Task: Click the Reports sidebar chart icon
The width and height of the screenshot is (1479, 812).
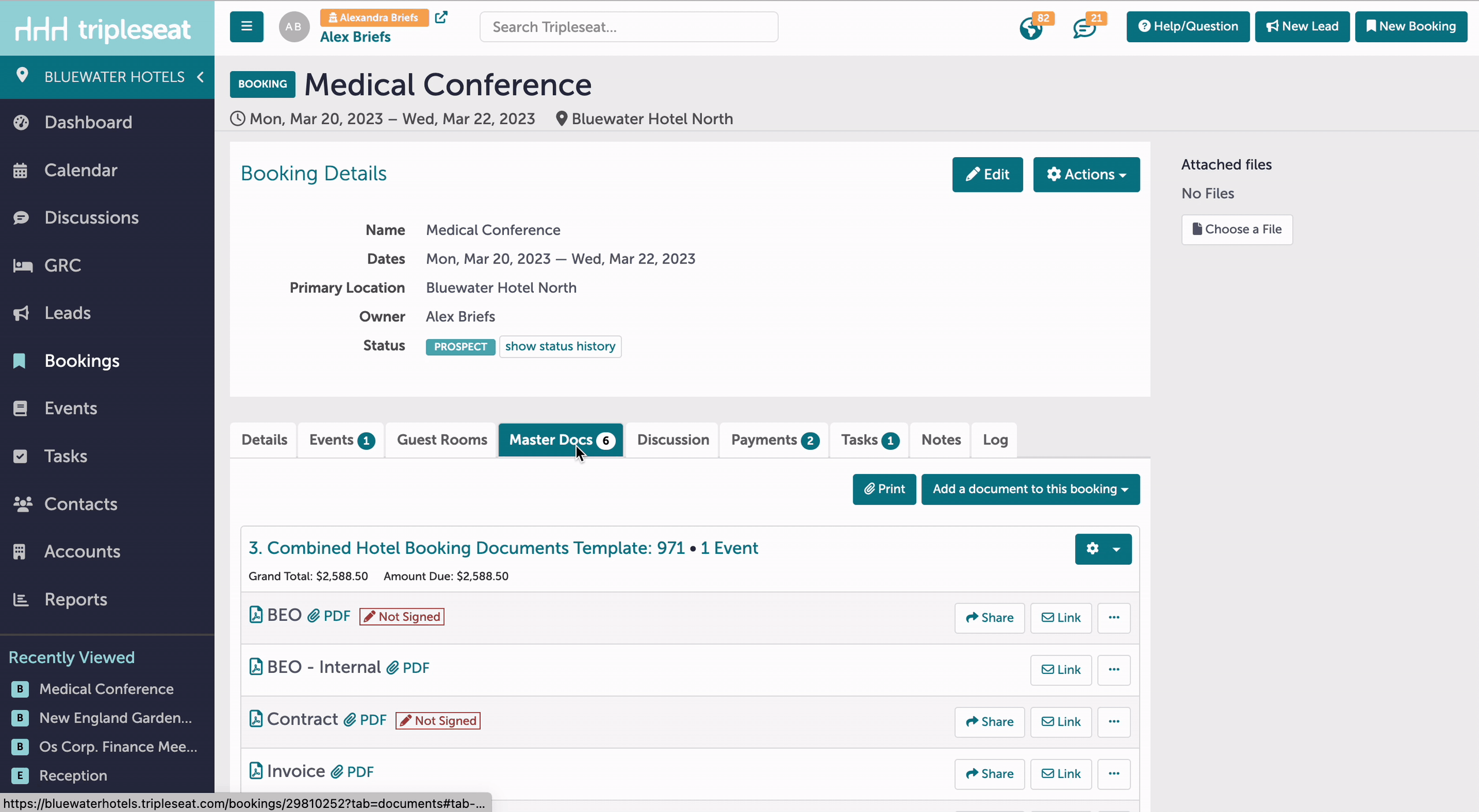Action: click(21, 599)
